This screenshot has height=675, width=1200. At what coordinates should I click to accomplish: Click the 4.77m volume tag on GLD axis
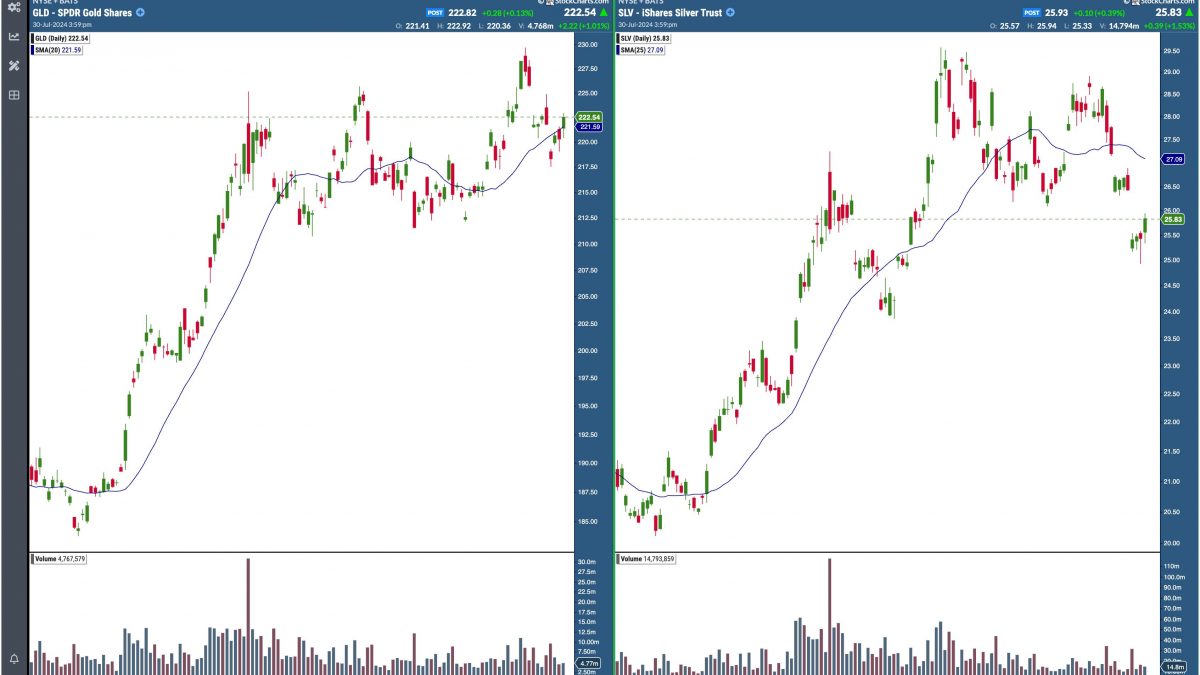pyautogui.click(x=589, y=663)
